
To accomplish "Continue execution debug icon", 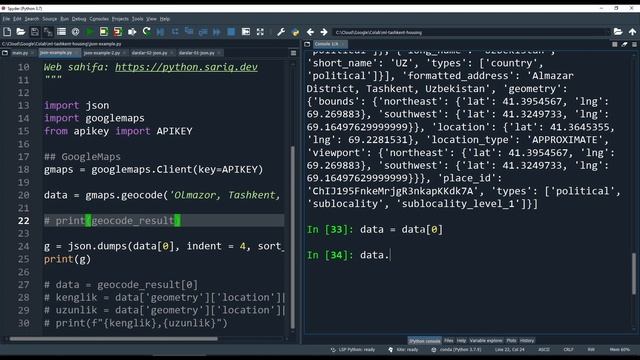I will (217, 32).
